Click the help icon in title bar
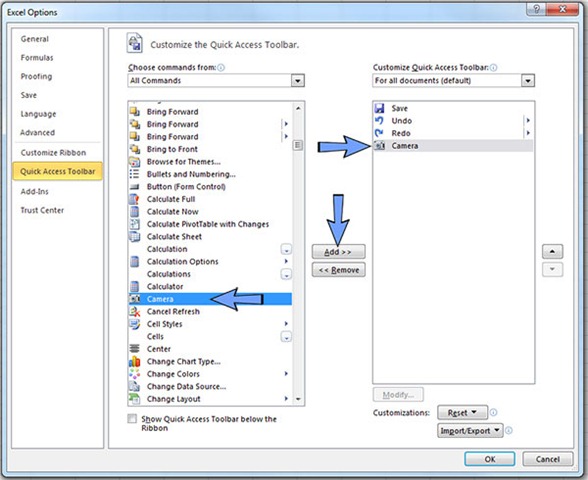Screen dimensions: 588x480 536,10
